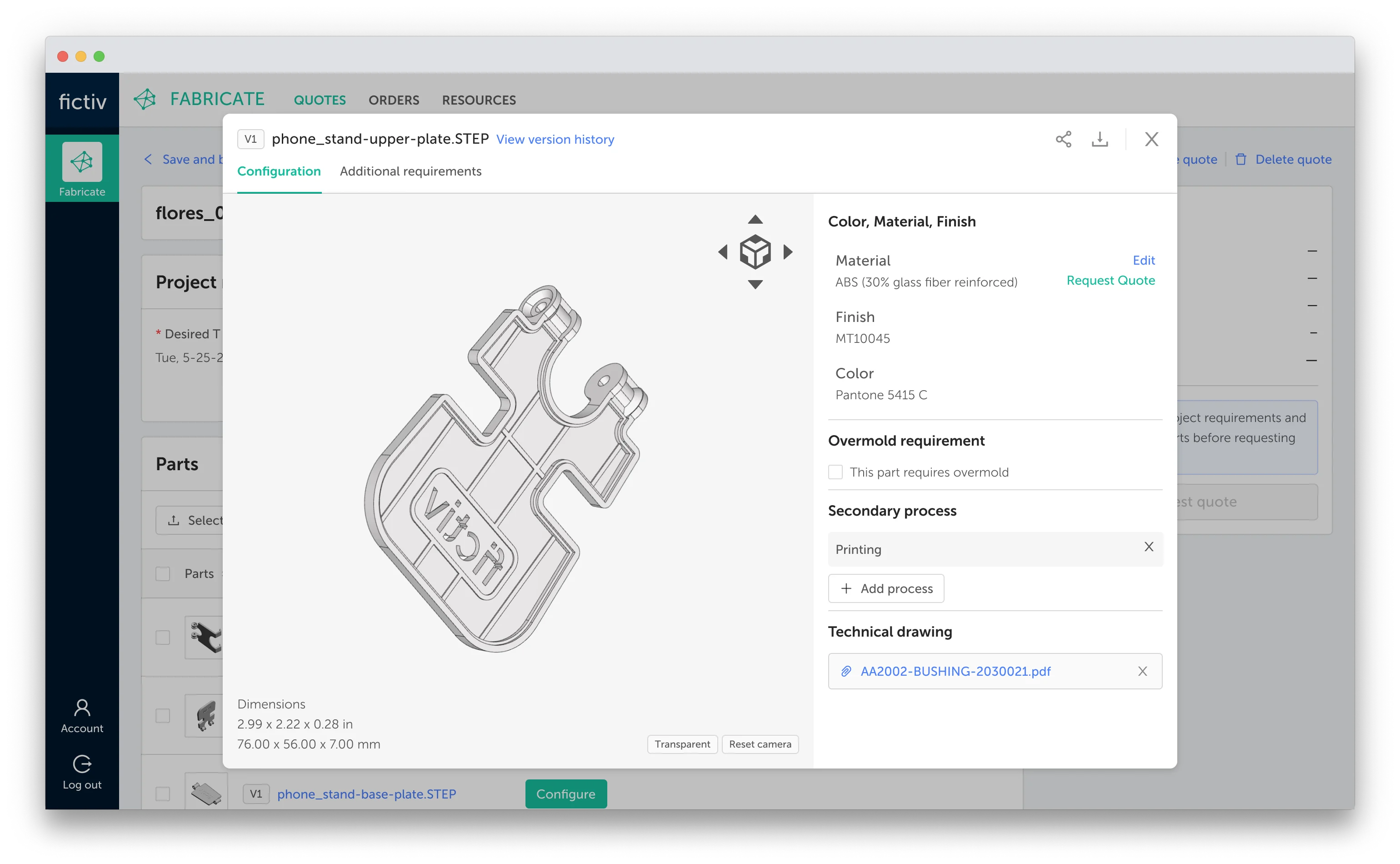1400x864 pixels.
Task: Toggle the Parts select-all checkbox
Action: click(163, 574)
